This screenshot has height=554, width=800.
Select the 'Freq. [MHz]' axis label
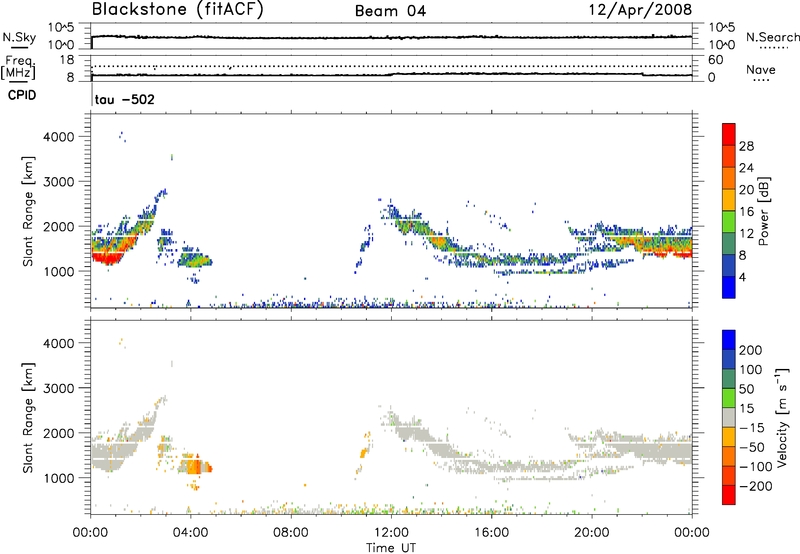pos(18,68)
